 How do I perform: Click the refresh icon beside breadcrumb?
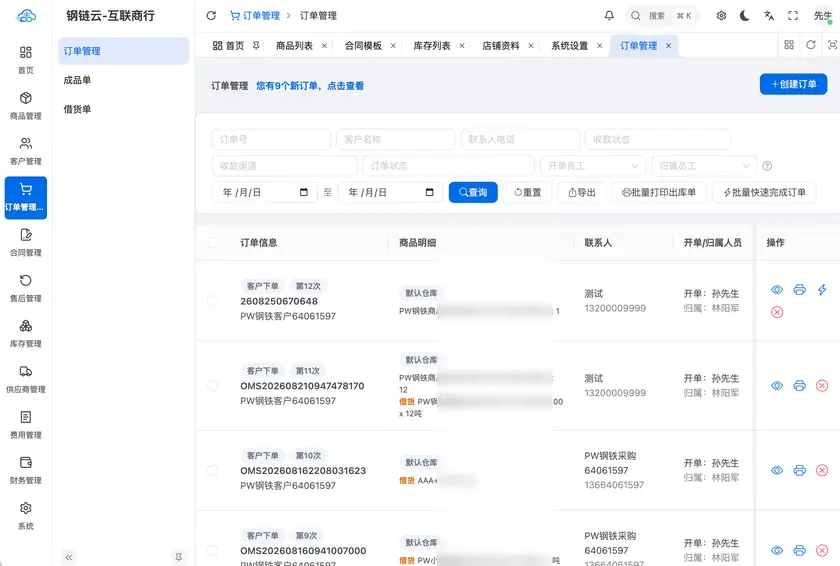(x=211, y=16)
